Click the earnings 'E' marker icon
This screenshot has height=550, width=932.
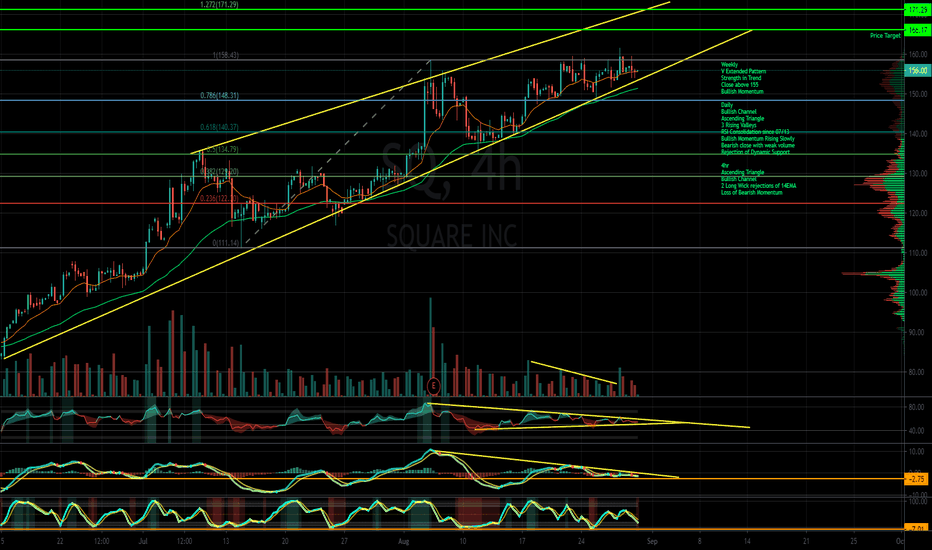click(433, 386)
